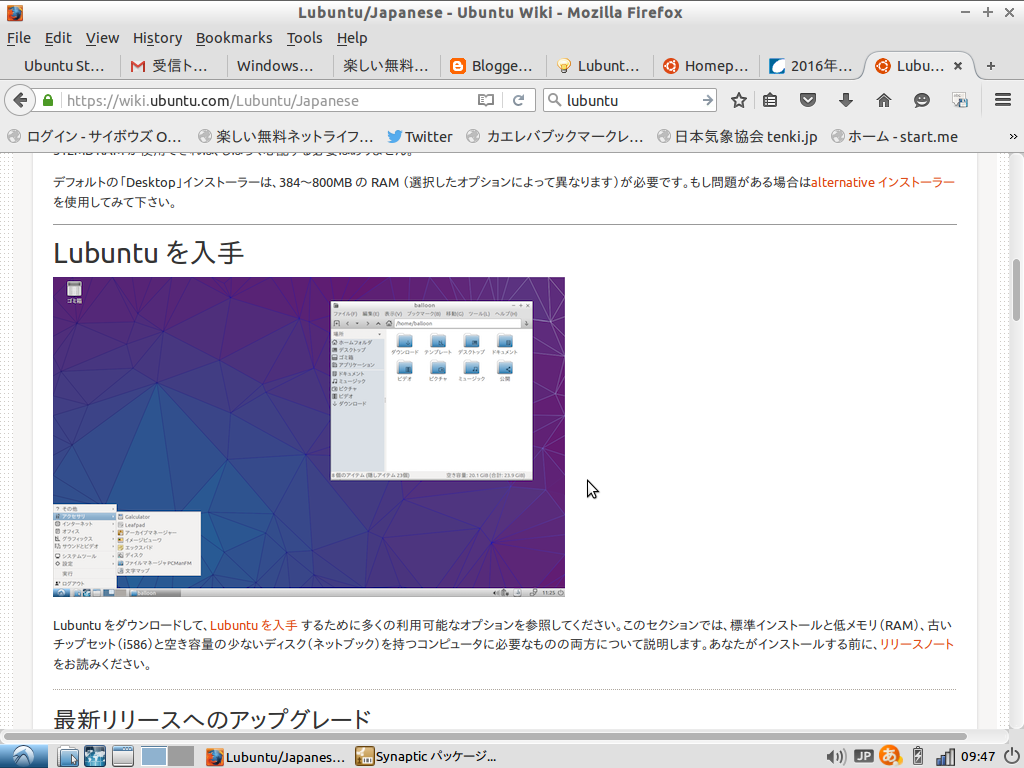Click the URL address field
The height and width of the screenshot is (768, 1024).
pyautogui.click(x=268, y=101)
